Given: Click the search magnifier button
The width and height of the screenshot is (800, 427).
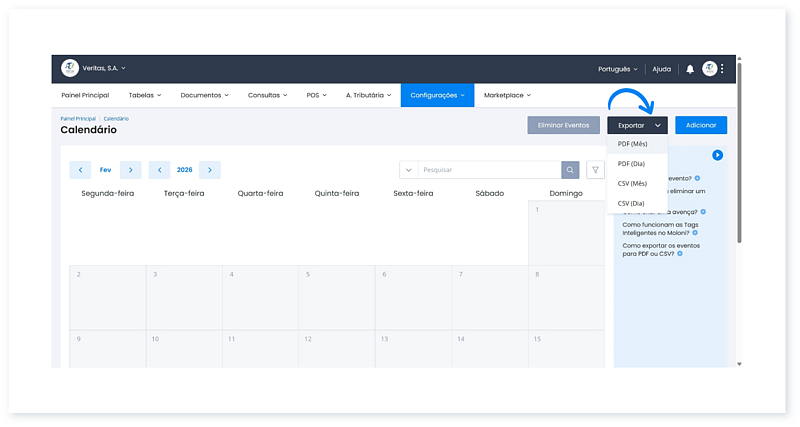Looking at the screenshot, I should click(570, 170).
